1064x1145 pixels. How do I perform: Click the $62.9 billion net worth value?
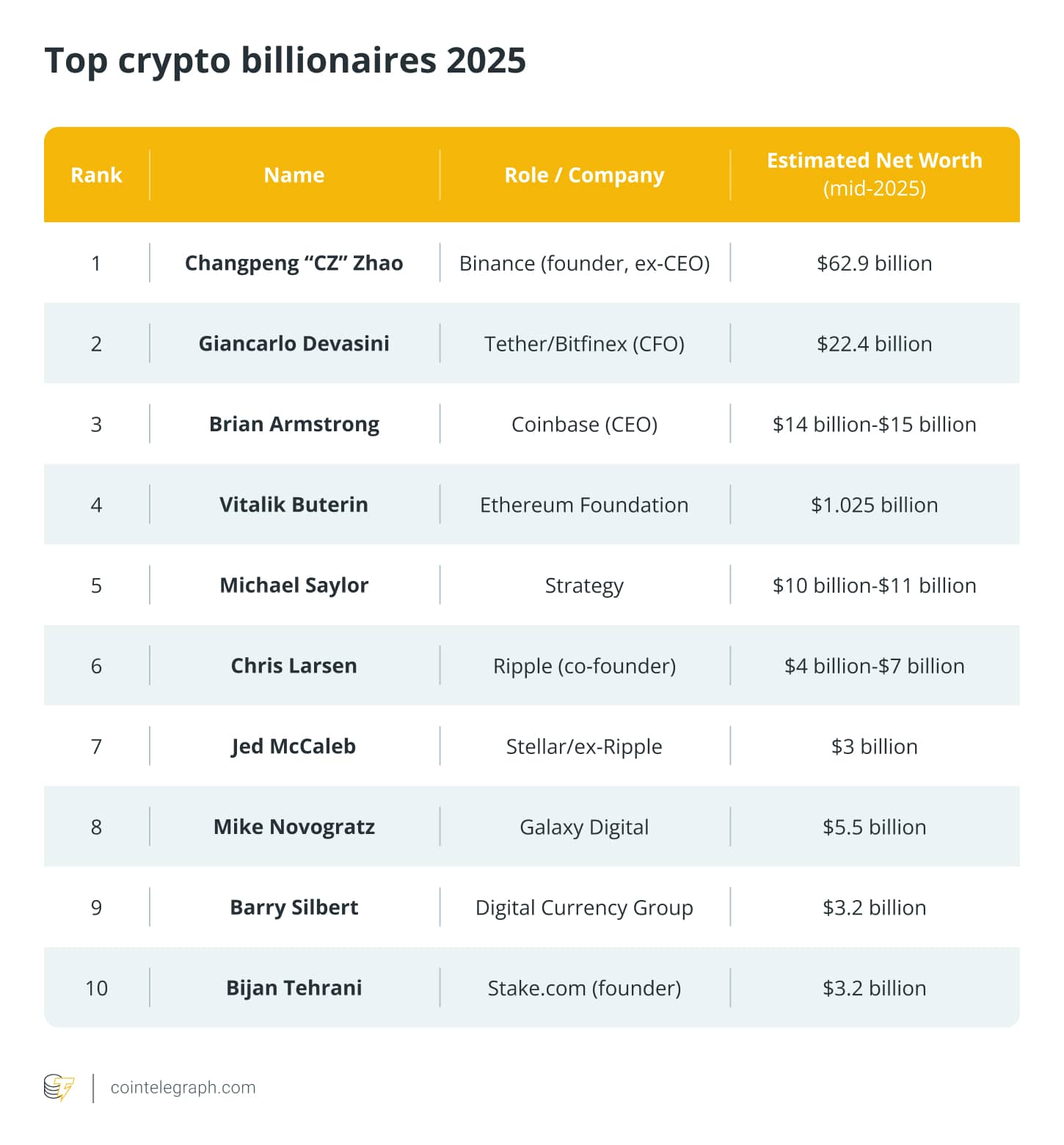coord(874,263)
